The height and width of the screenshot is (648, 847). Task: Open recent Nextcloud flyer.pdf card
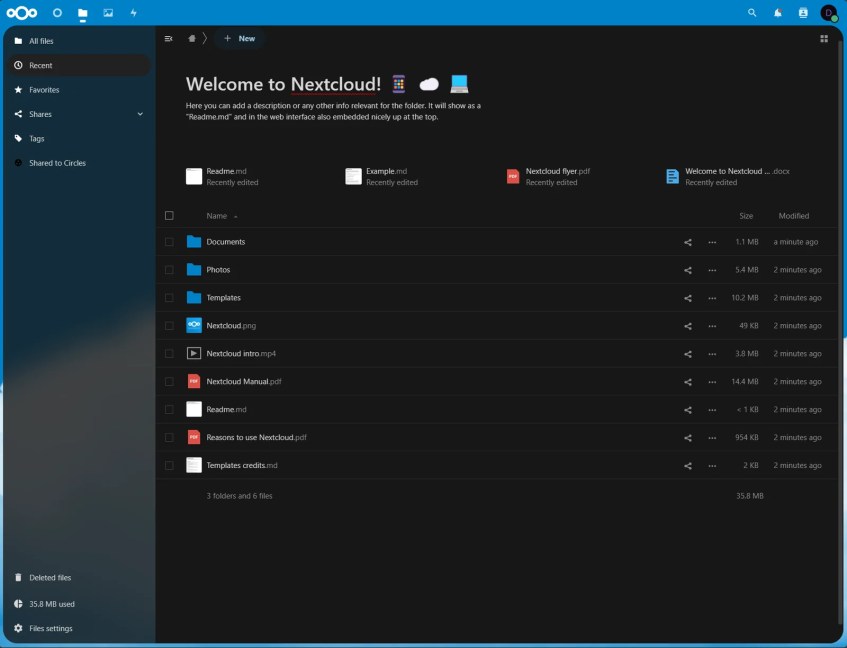point(548,177)
